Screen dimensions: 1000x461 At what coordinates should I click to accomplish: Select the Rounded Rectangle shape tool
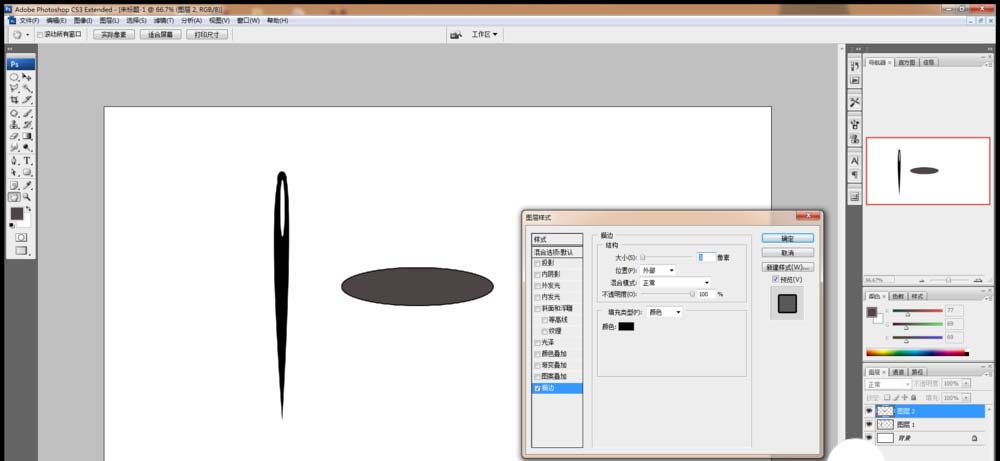27,172
